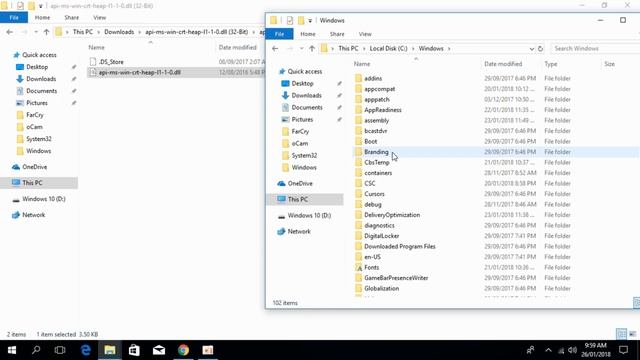Launch Google Chrome from taskbar
Screen dimensions: 640x360
(x=183, y=350)
